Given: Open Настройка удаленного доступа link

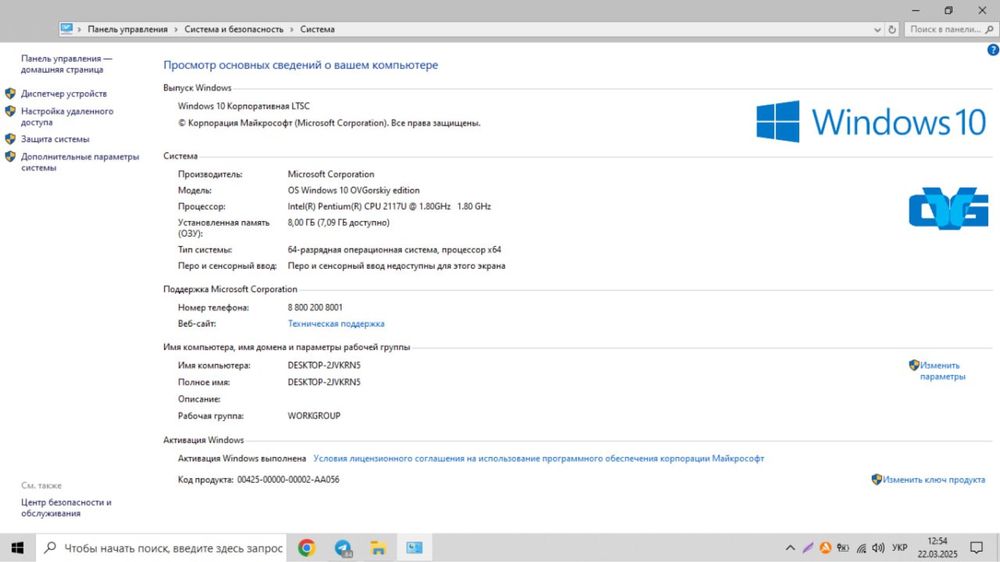Looking at the screenshot, I should pyautogui.click(x=67, y=116).
